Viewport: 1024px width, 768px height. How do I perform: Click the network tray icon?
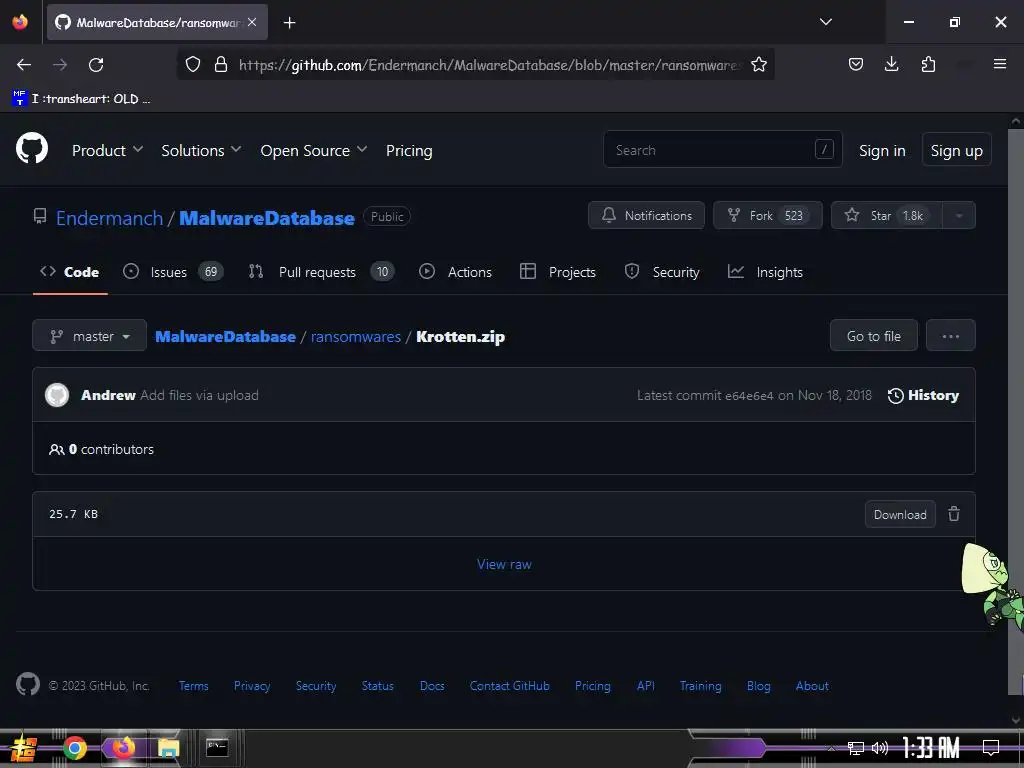855,748
